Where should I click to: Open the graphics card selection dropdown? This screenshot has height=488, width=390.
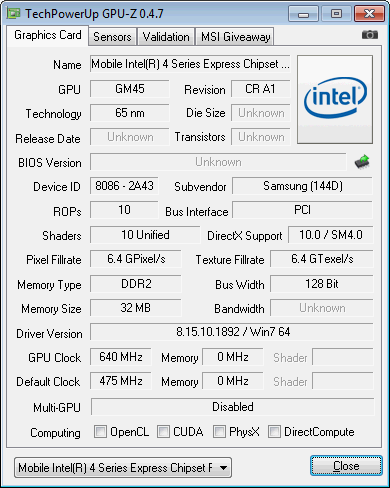(123, 468)
